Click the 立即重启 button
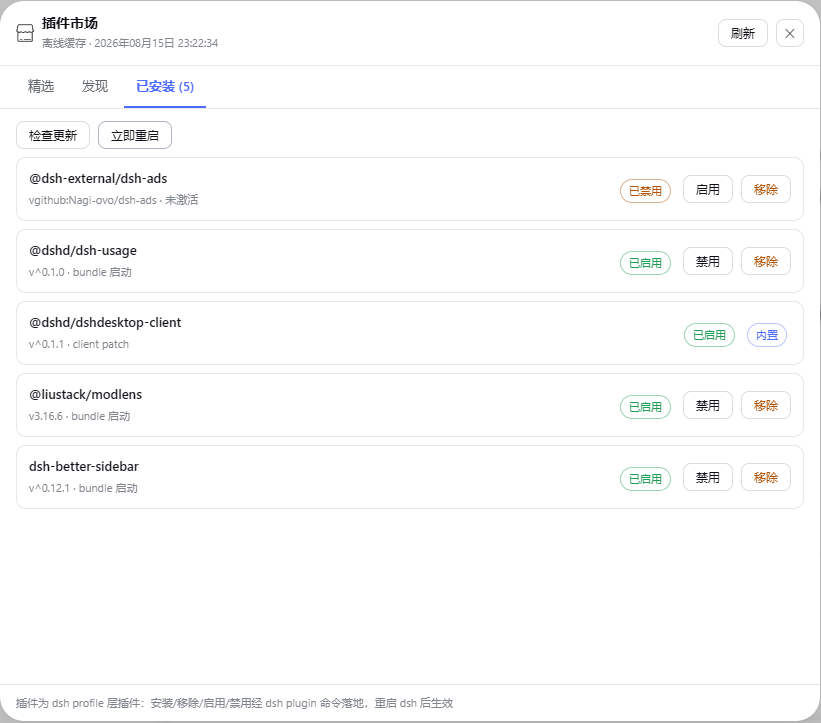 pyautogui.click(x=135, y=136)
